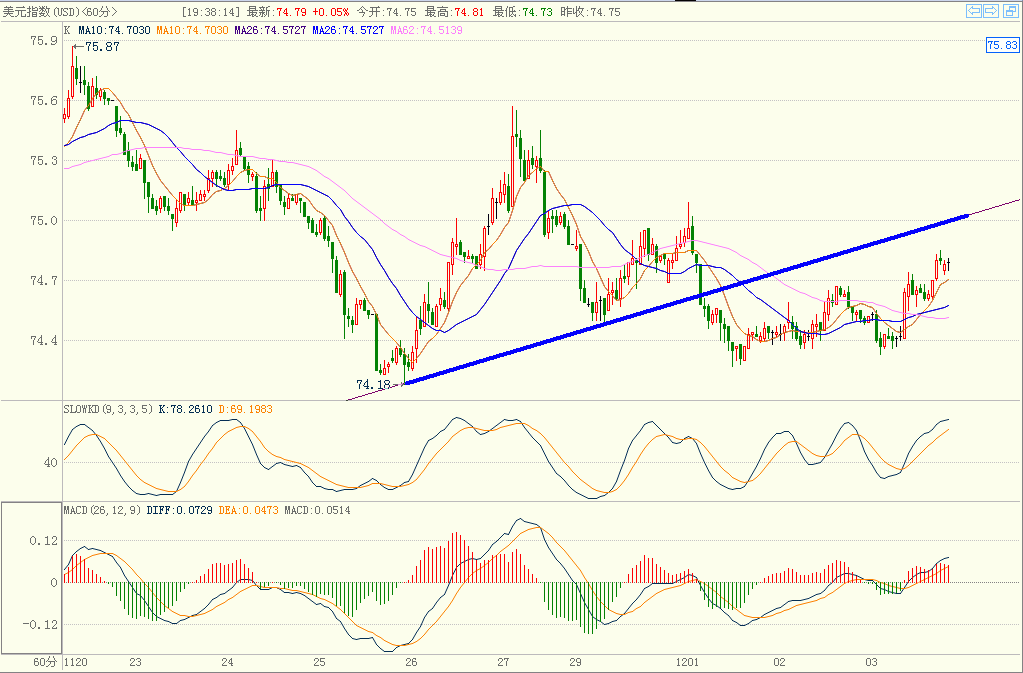Click the 75.3 price axis label
The width and height of the screenshot is (1023, 673).
(x=44, y=160)
